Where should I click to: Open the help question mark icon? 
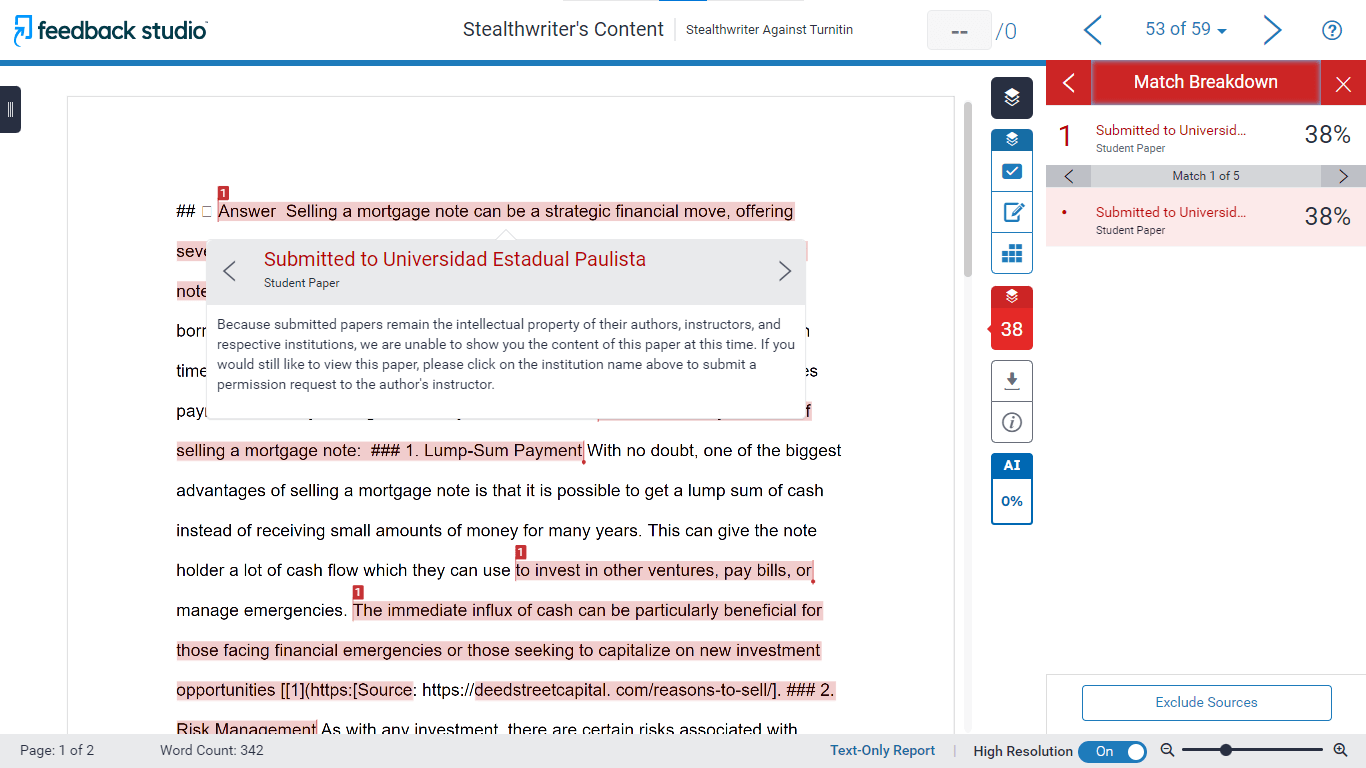[x=1331, y=30]
